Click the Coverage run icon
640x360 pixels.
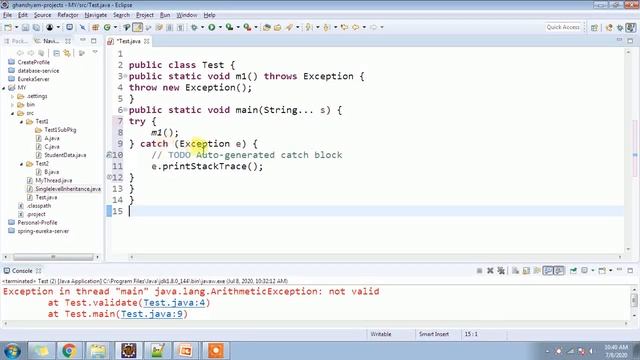click(x=229, y=27)
